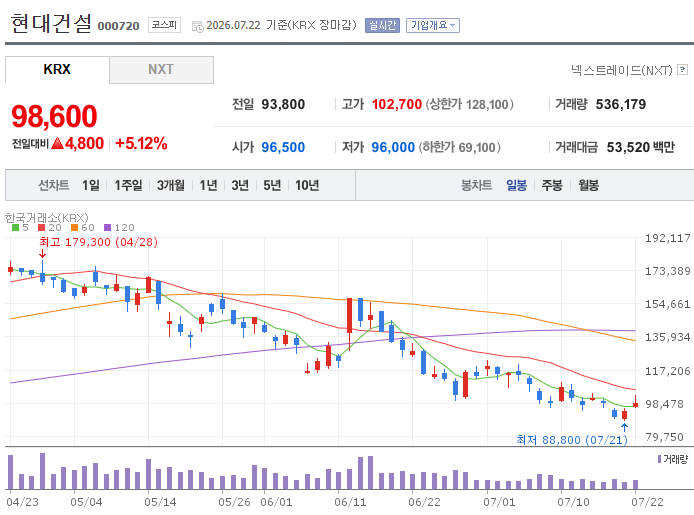Click the low price 96,000

click(x=393, y=147)
